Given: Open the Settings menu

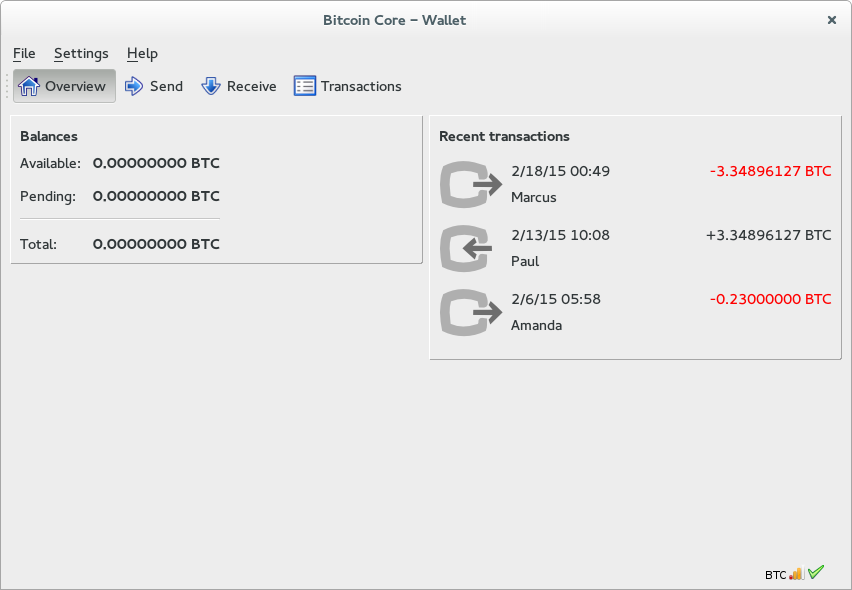Looking at the screenshot, I should click(81, 53).
